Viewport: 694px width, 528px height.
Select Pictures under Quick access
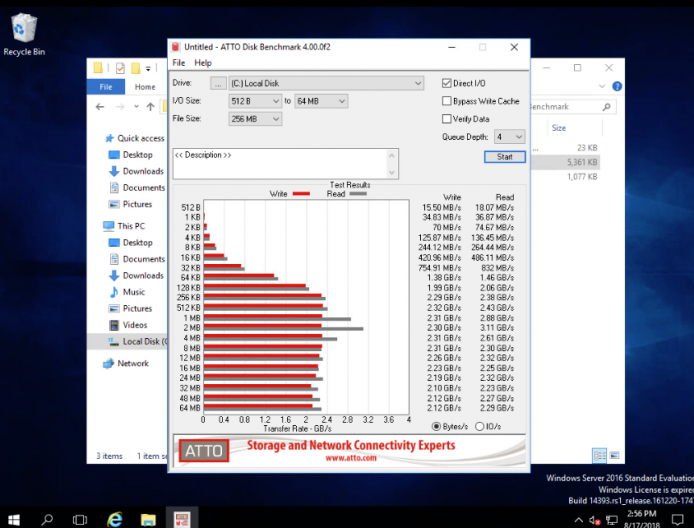click(131, 204)
